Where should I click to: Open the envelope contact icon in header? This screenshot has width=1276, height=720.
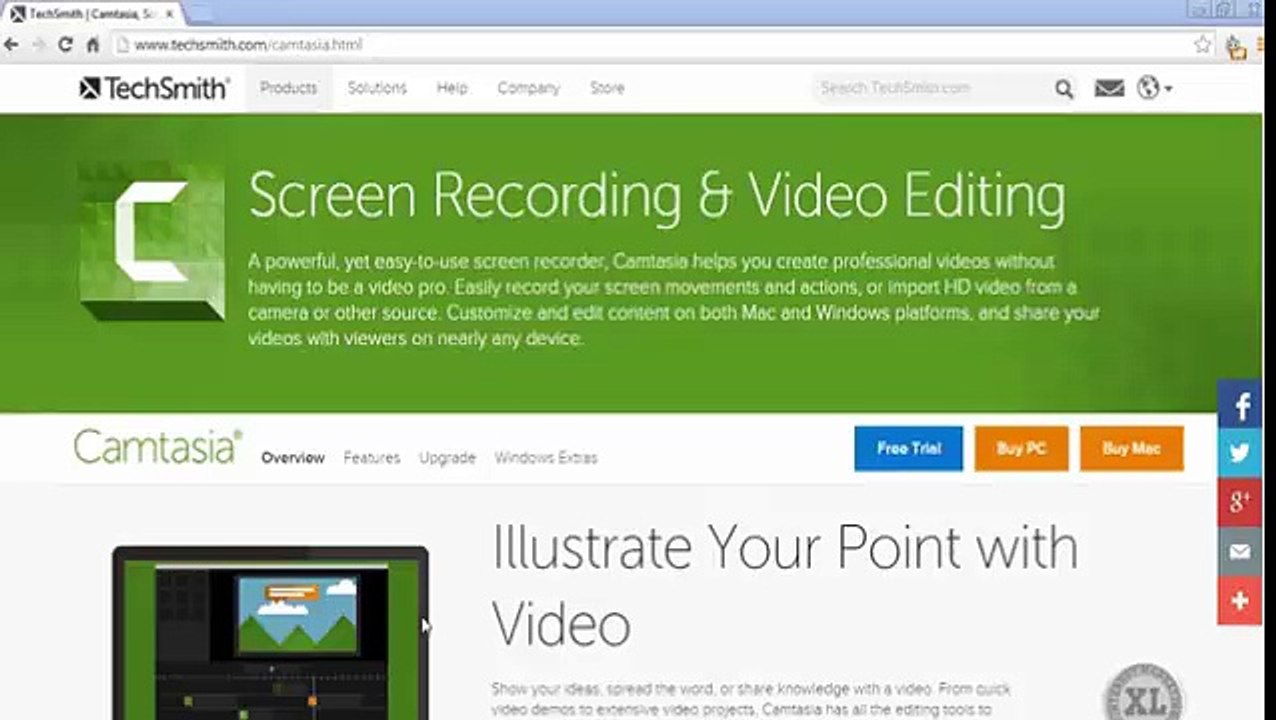coord(1109,88)
